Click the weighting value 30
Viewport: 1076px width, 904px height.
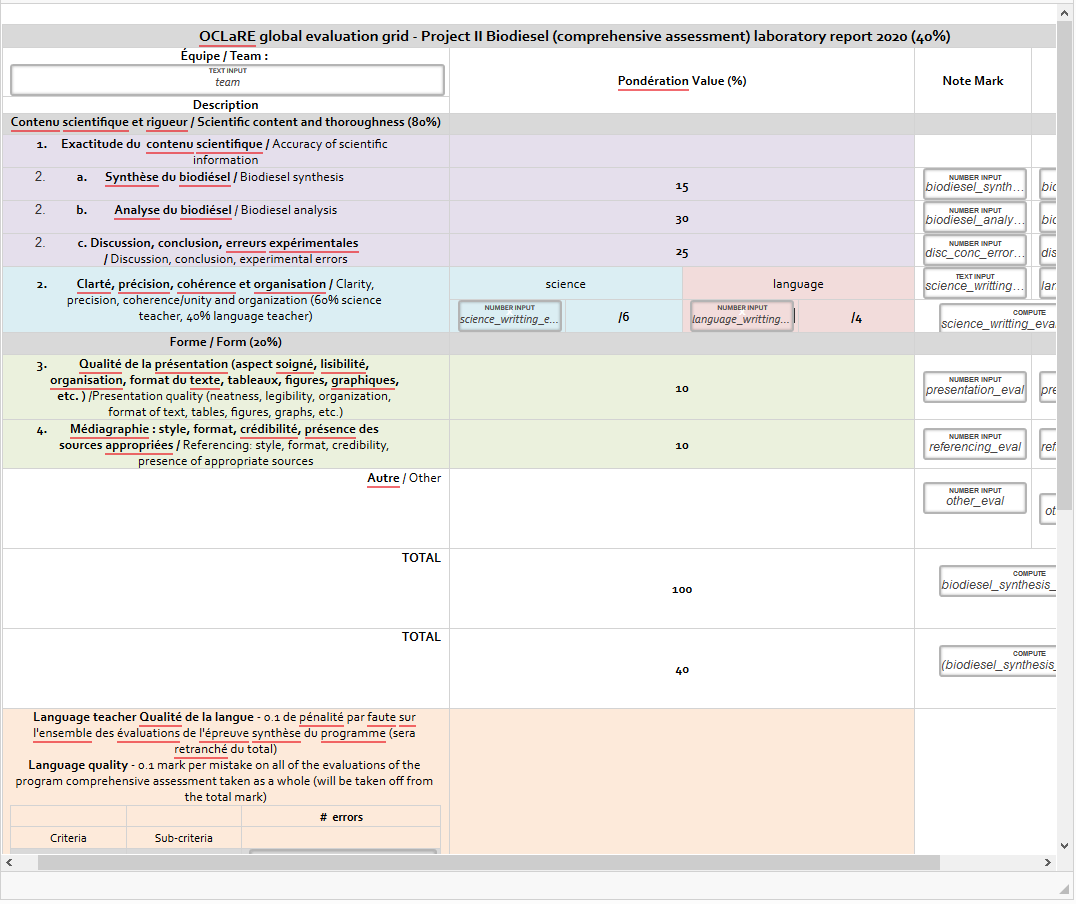point(681,219)
